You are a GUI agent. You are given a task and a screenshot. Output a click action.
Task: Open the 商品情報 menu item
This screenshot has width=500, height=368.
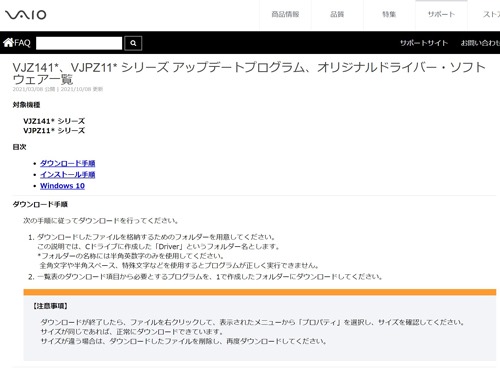click(x=285, y=14)
